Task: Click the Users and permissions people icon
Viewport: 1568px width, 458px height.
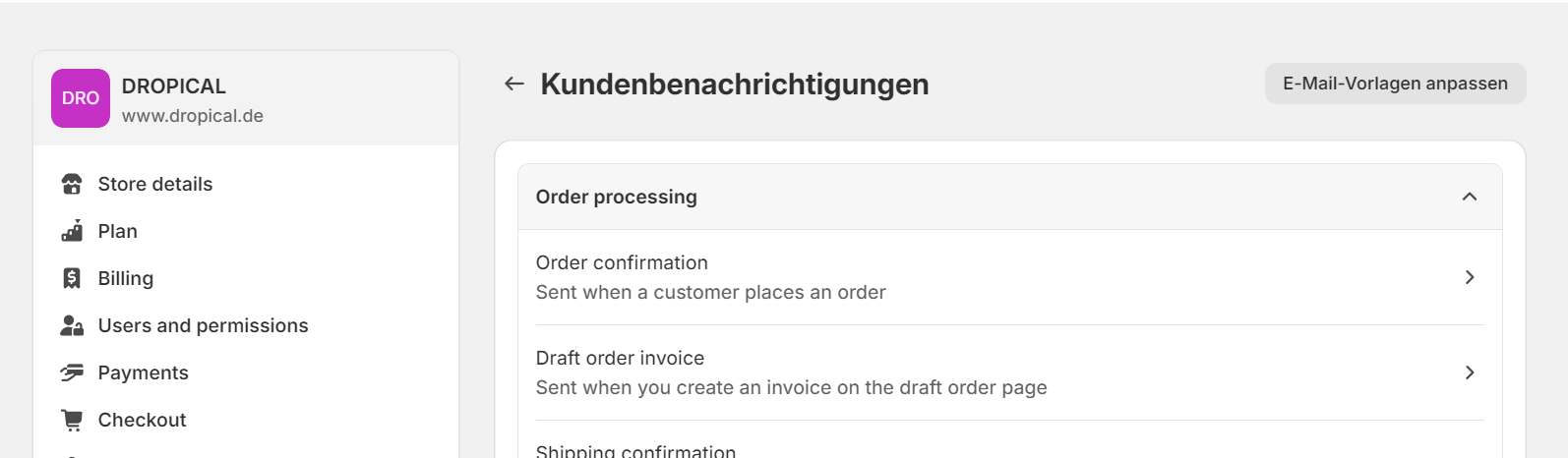Action: click(x=72, y=325)
